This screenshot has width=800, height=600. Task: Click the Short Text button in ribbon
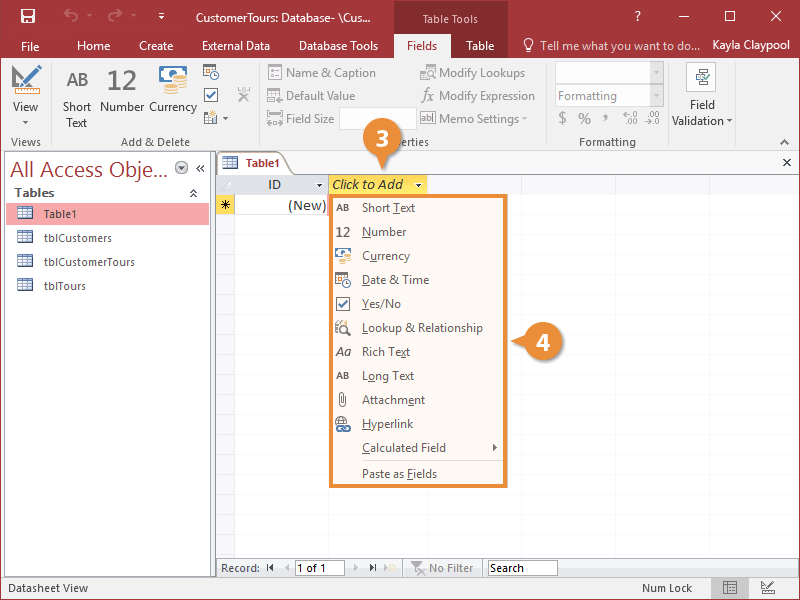pos(77,98)
